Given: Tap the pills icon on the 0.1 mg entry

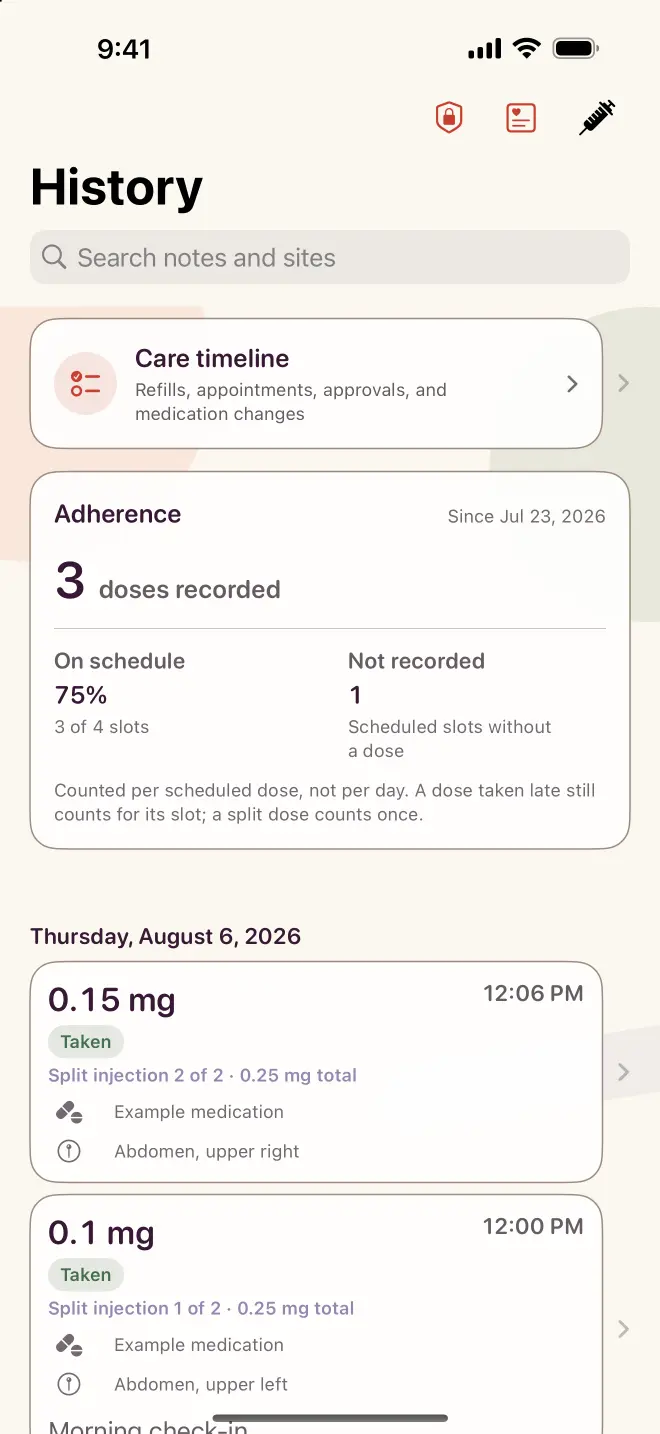Looking at the screenshot, I should (69, 1345).
